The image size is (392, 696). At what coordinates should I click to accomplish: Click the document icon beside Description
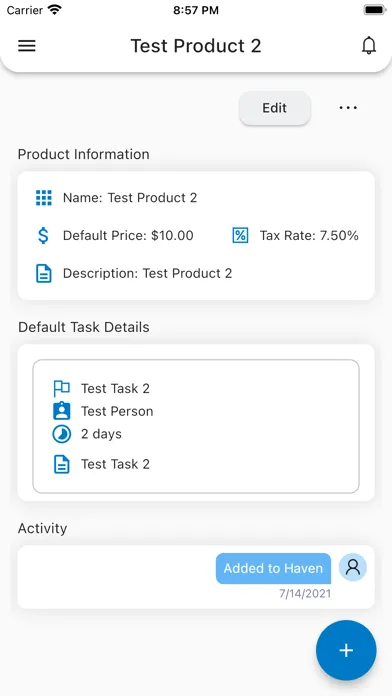(44, 273)
